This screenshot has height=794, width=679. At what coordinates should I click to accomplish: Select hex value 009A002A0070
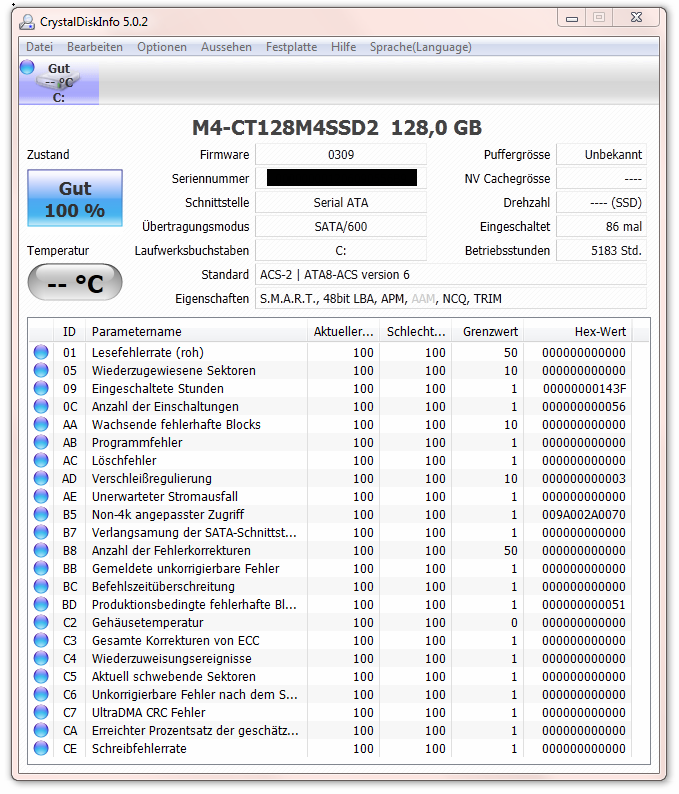(584, 514)
